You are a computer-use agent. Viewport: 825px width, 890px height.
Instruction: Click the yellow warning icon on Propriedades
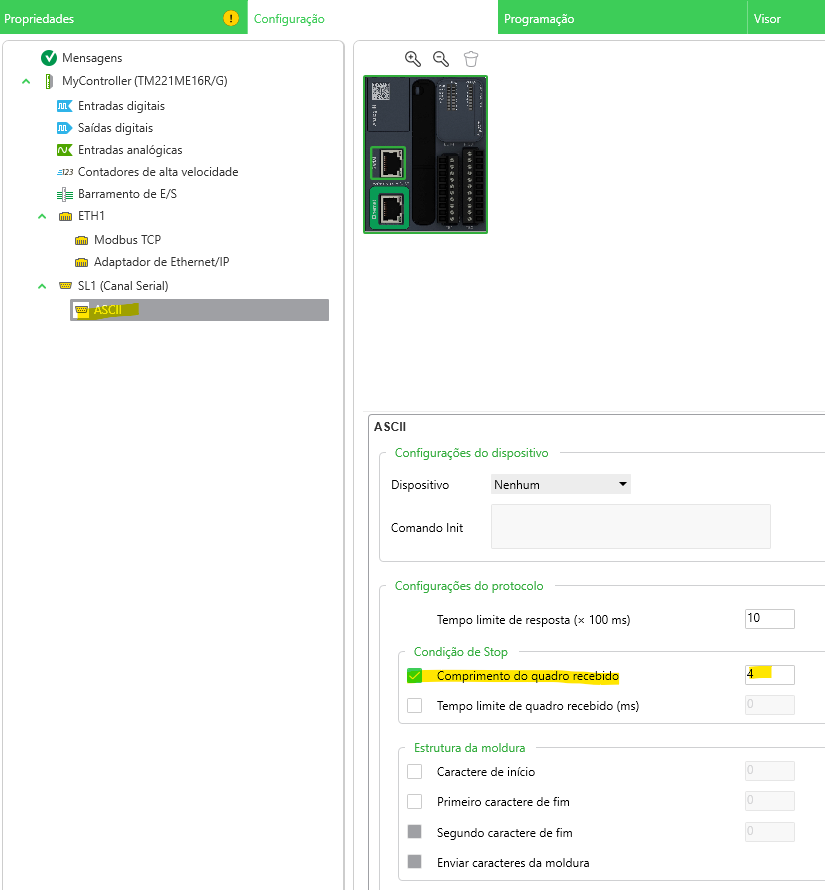point(231,18)
